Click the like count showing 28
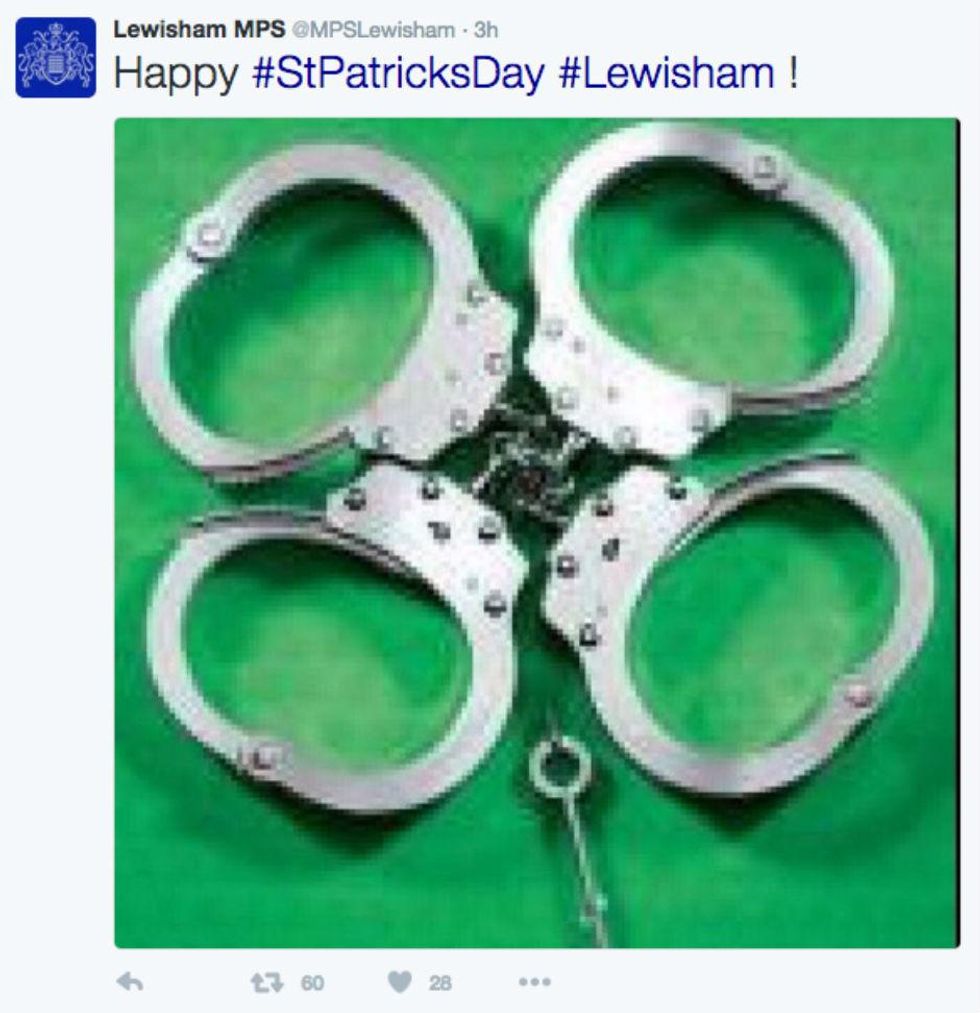 (x=441, y=983)
